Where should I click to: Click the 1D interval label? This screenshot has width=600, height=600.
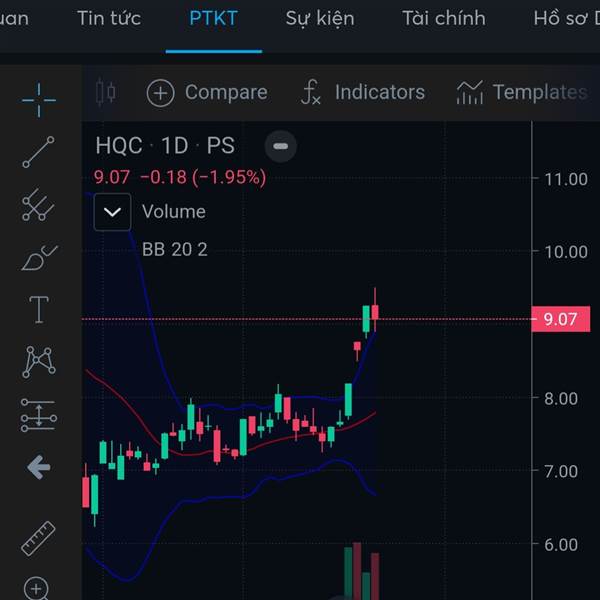[x=175, y=146]
